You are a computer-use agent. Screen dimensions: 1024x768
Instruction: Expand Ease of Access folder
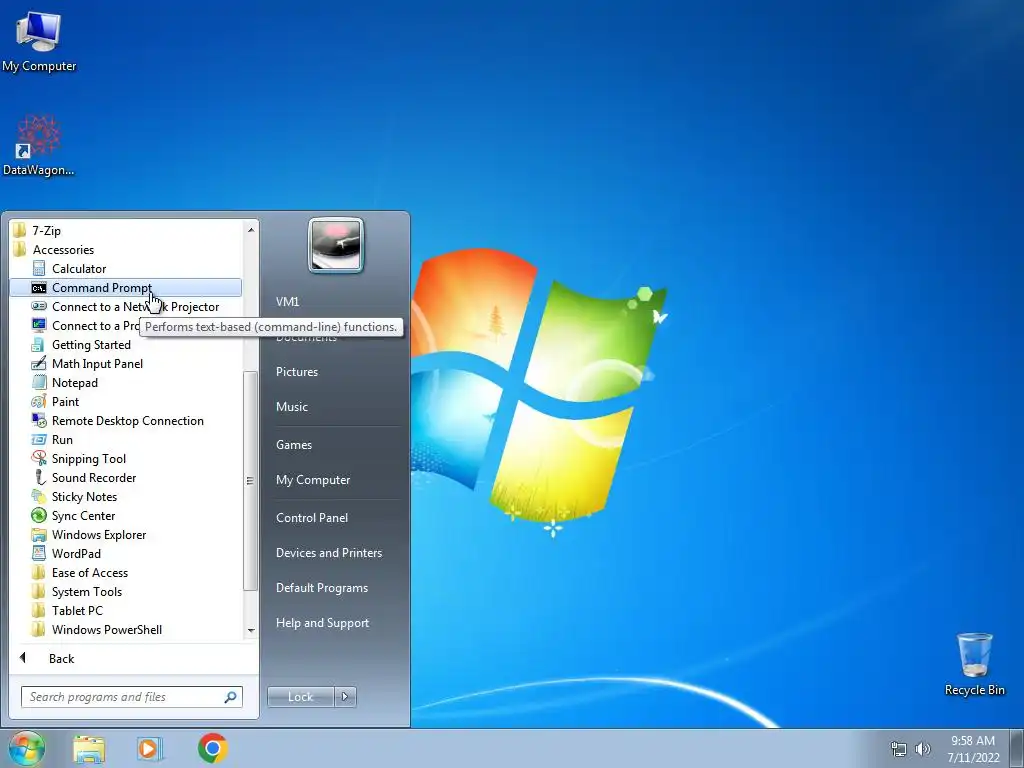click(89, 573)
